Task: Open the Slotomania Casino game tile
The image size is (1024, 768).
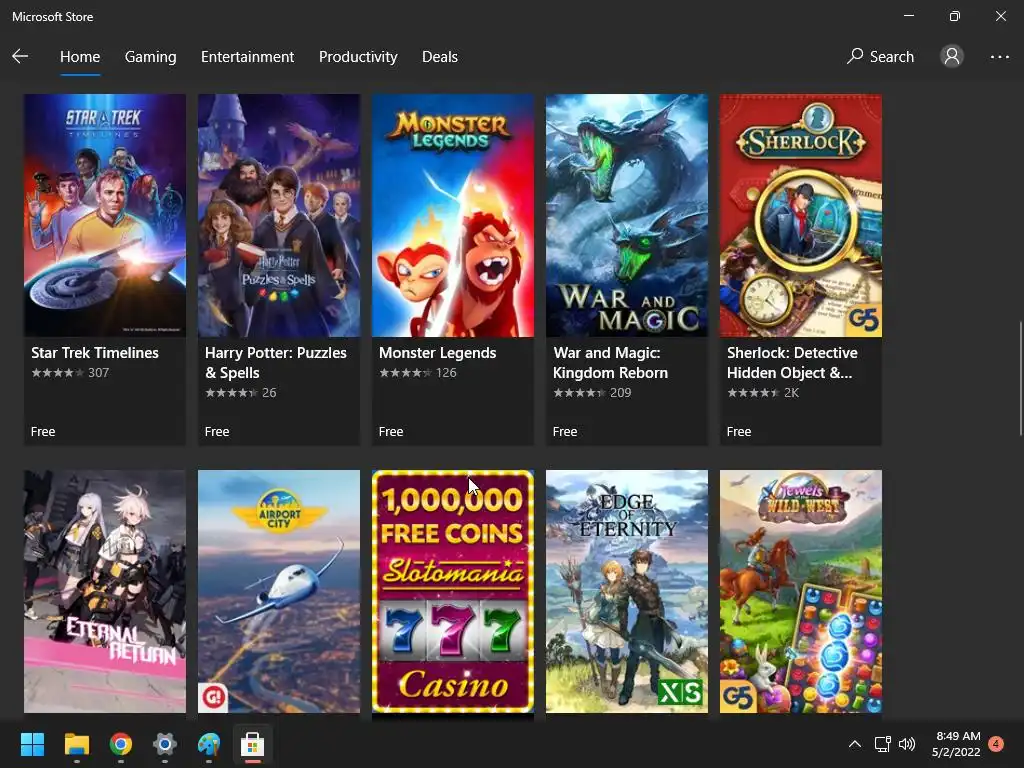Action: [x=453, y=591]
